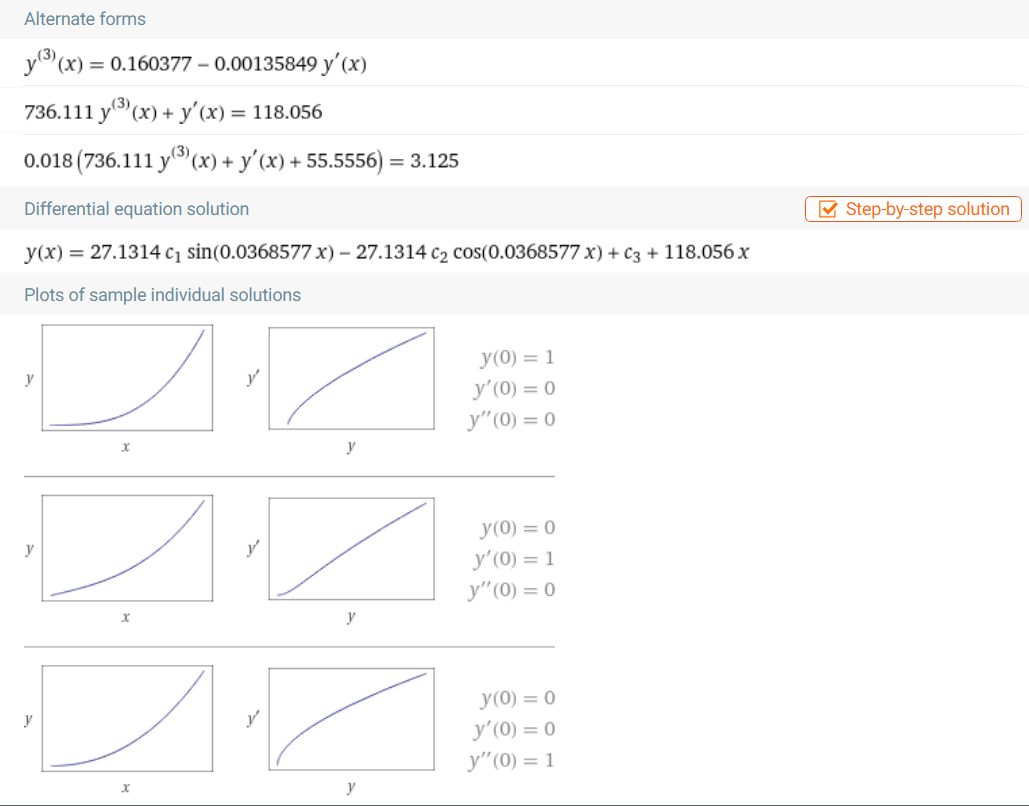1029x806 pixels.
Task: Open first y versus x plot thumbnail
Action: pyautogui.click(x=127, y=378)
